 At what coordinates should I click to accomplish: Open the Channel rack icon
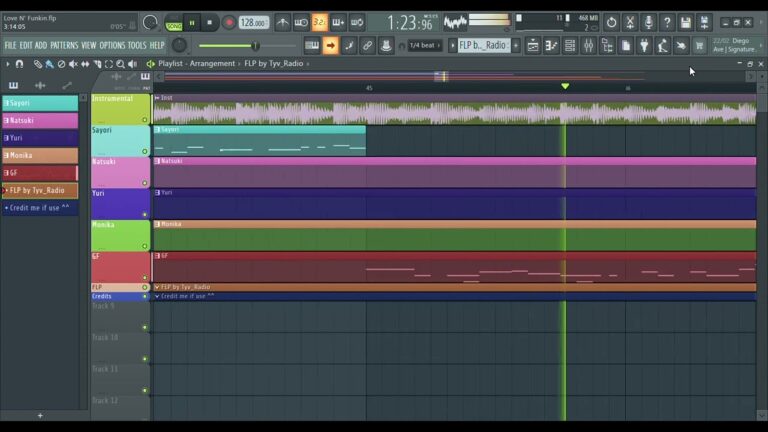(570, 46)
